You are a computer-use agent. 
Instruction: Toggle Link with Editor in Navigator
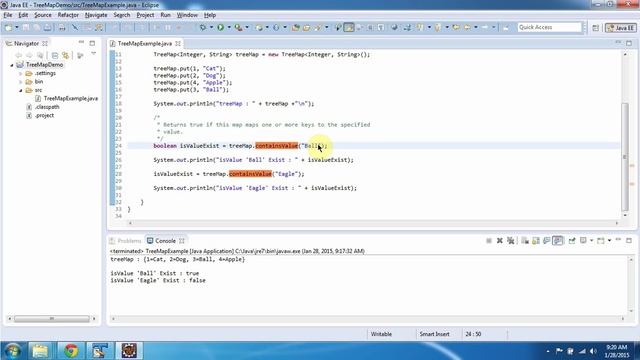tap(65, 55)
